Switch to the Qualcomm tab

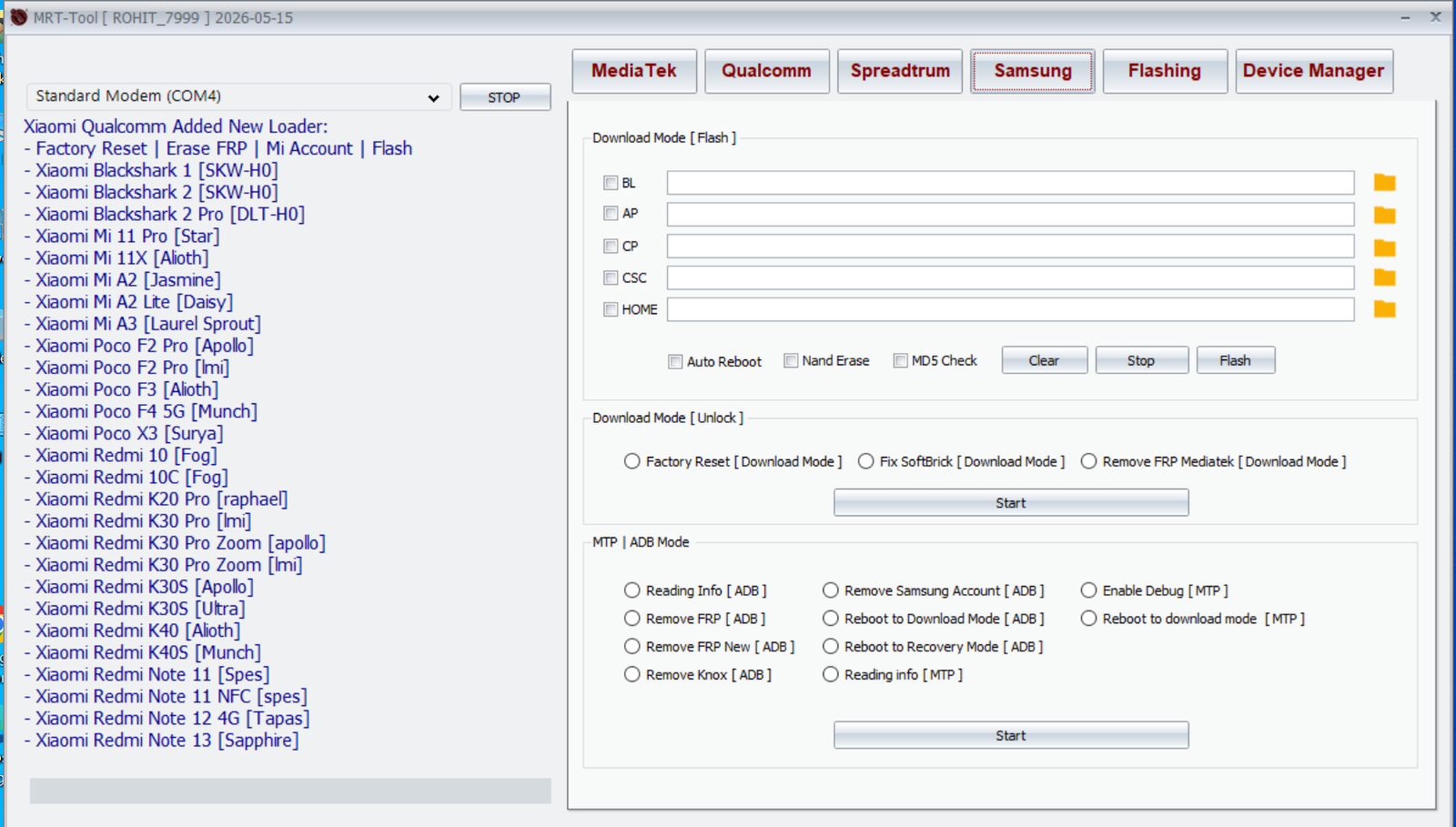766,71
